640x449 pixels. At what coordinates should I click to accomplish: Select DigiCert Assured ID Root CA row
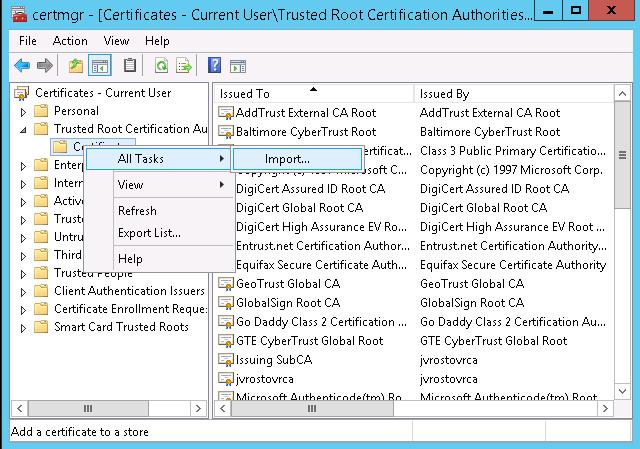point(412,189)
